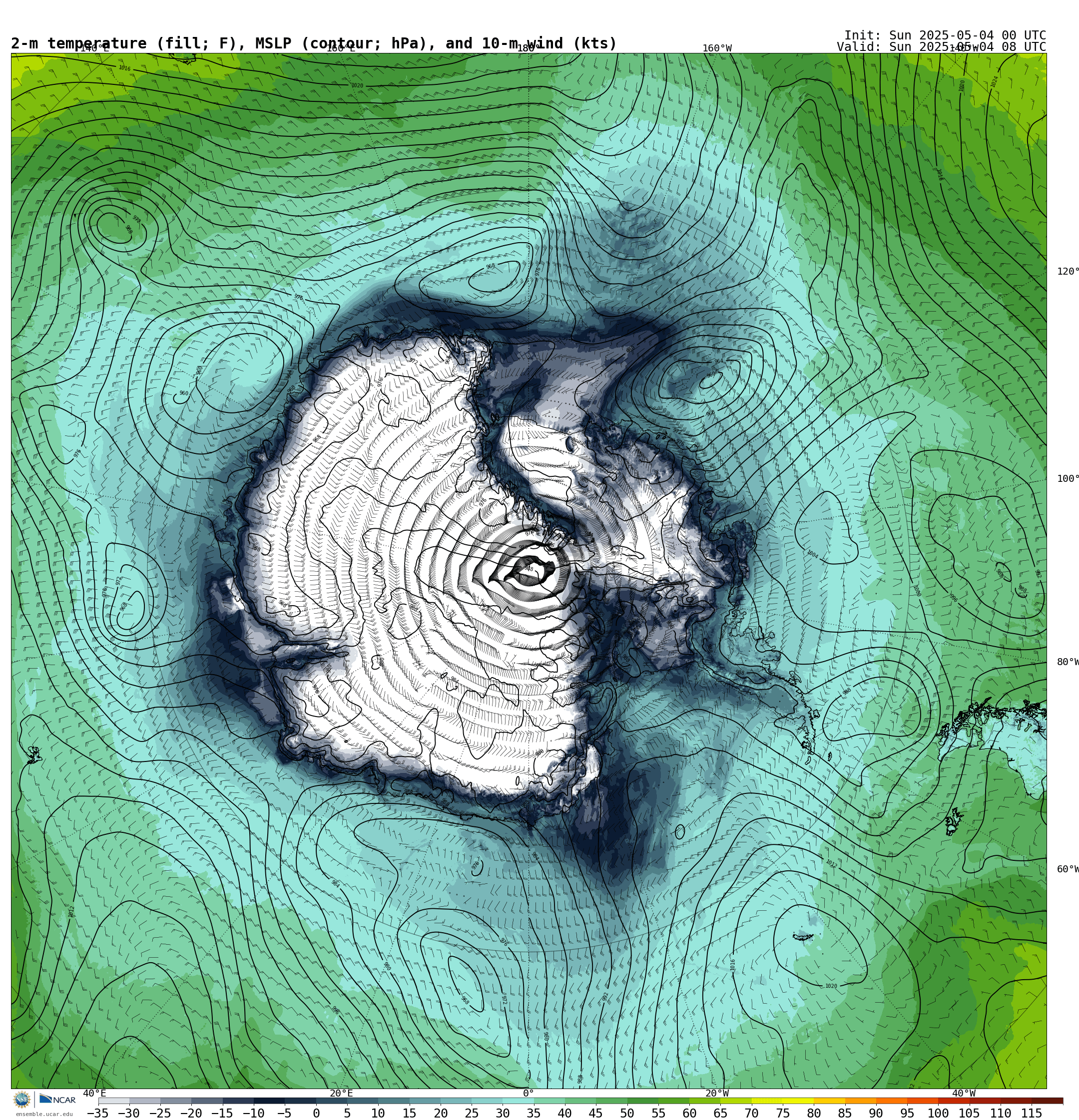Pick the colorbar swatch between 65 and 70
Viewport: 1079px width, 1120px height.
735,1101
